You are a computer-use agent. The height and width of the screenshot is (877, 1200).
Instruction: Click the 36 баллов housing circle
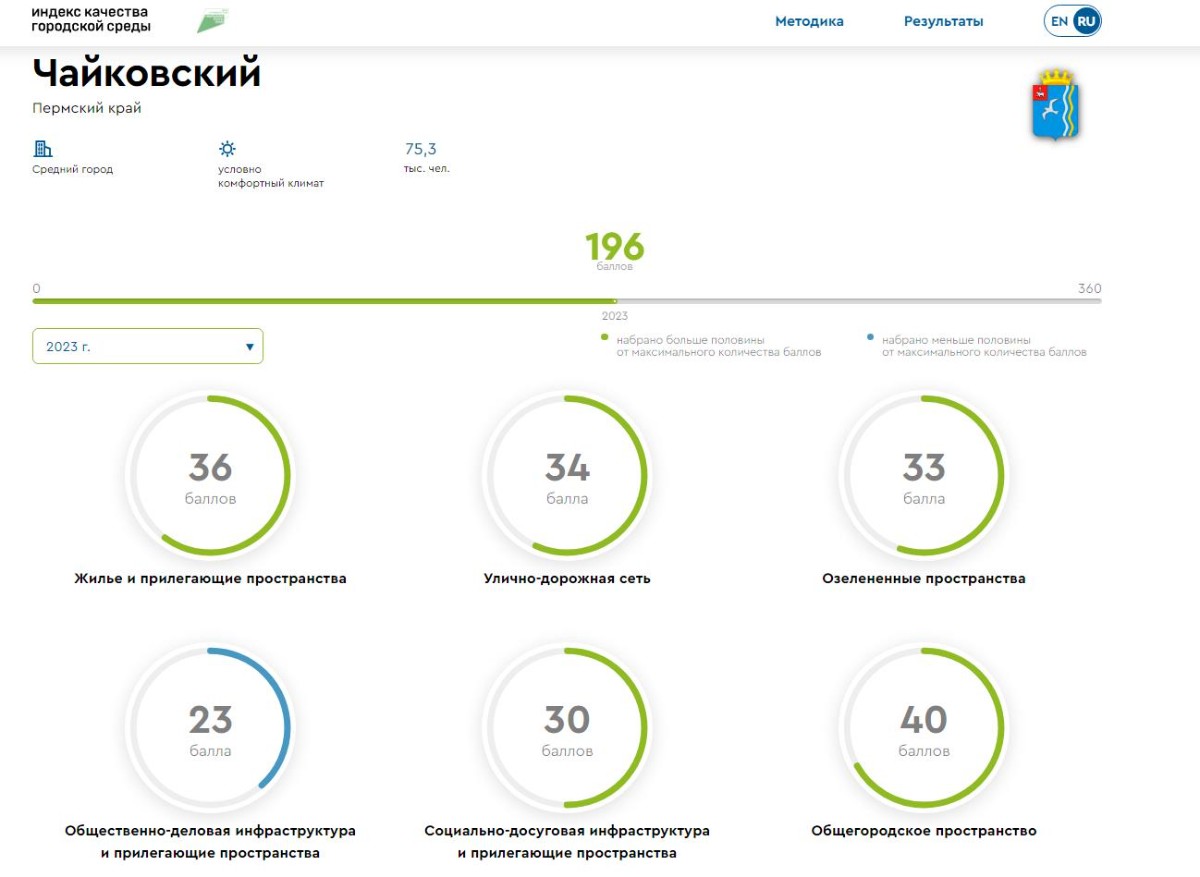pos(210,476)
